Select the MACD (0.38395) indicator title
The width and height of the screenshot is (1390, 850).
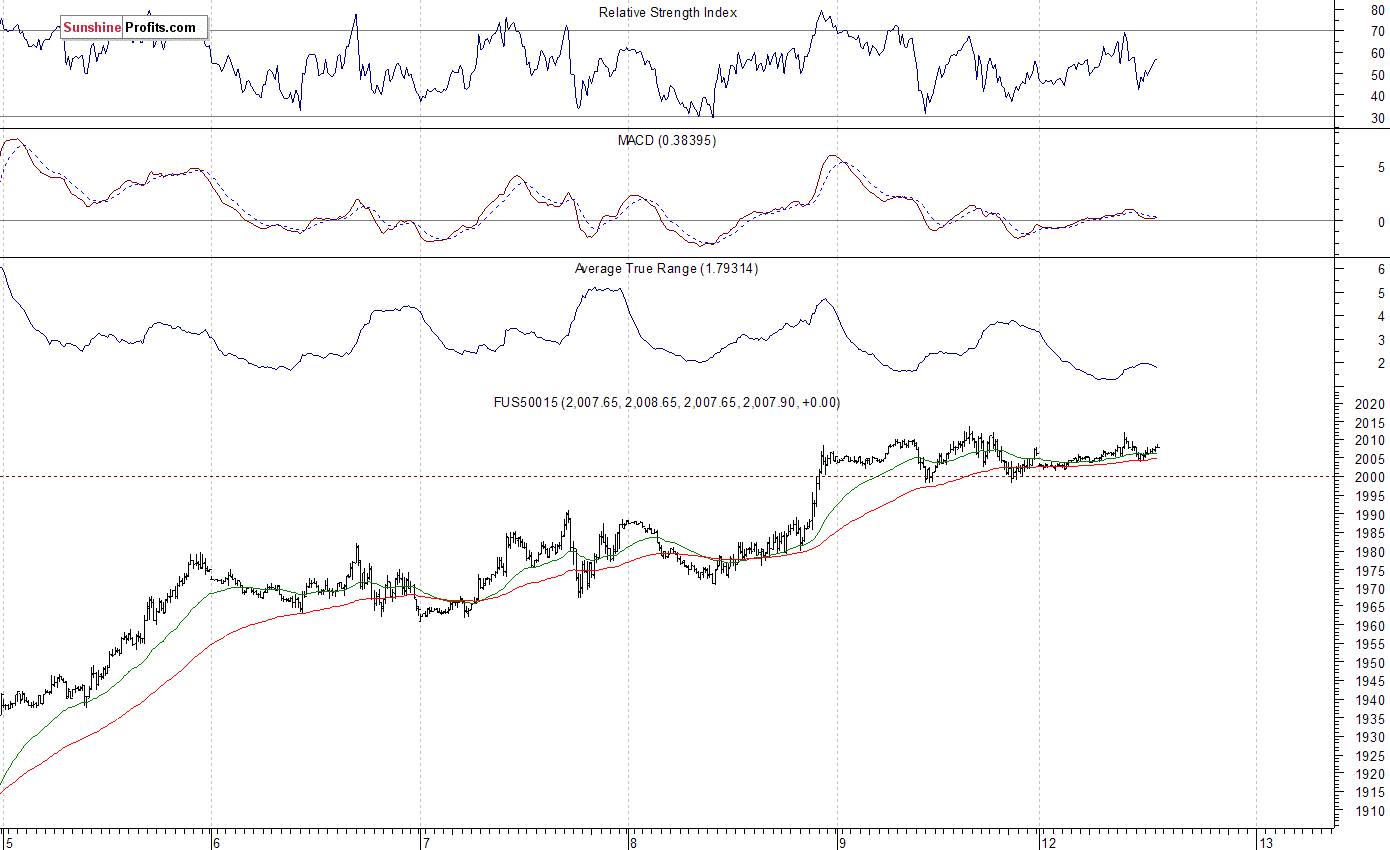pyautogui.click(x=666, y=140)
